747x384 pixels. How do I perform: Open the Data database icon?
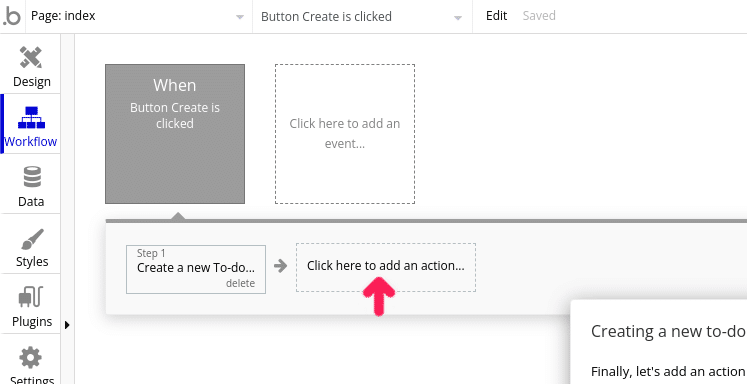pyautogui.click(x=31, y=177)
